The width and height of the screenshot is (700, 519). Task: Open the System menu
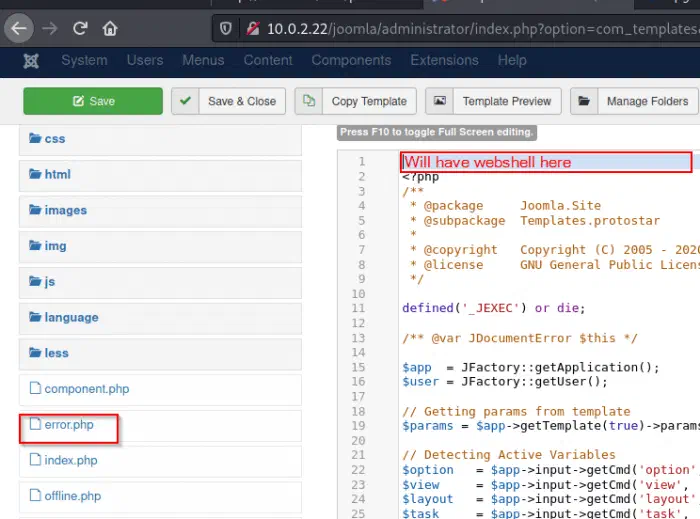84,60
